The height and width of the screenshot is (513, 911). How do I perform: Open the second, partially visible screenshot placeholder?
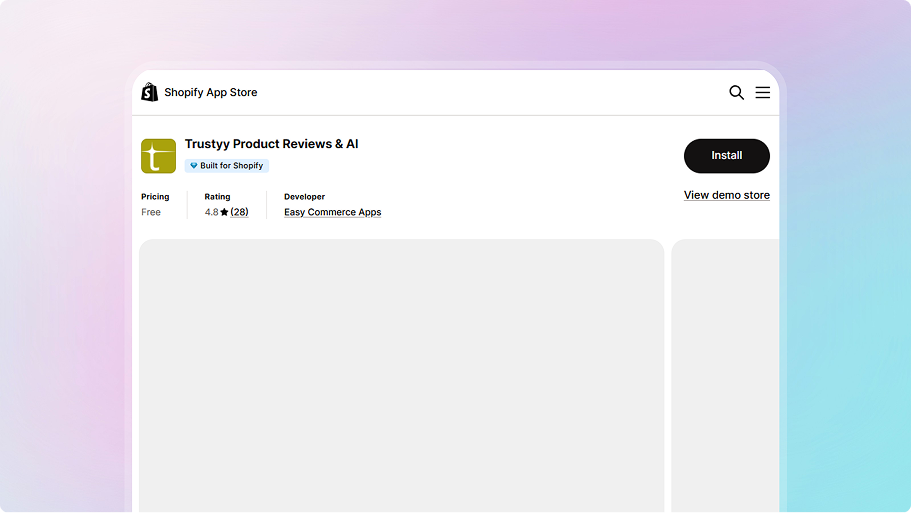pyautogui.click(x=725, y=375)
